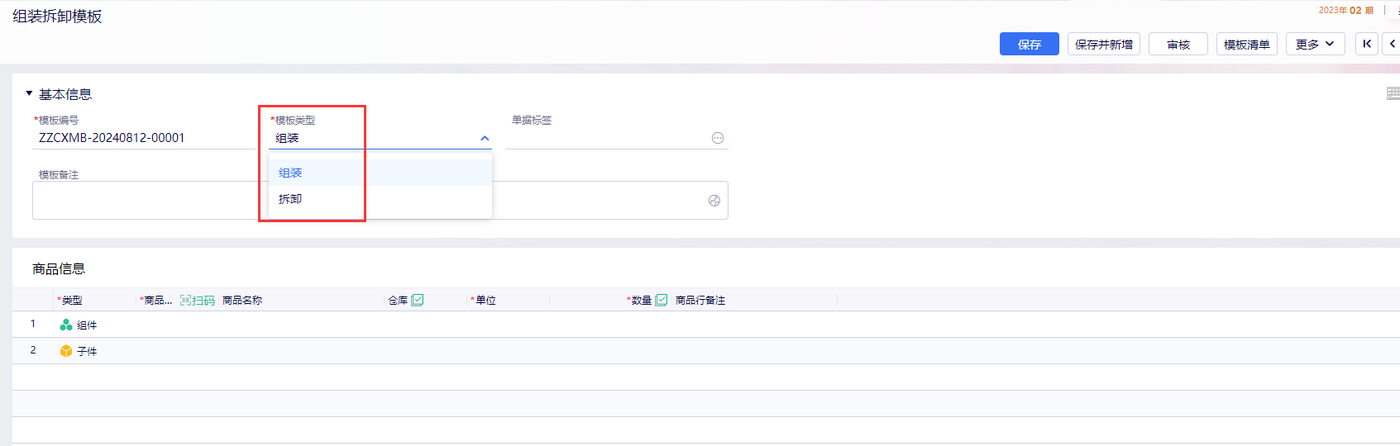
Task: Collapse the 基本信息 section triangle
Action: [29, 94]
